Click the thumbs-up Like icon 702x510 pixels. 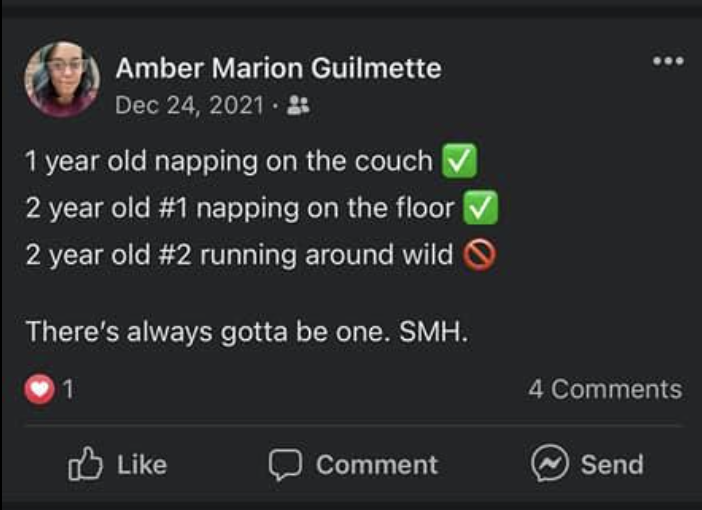pos(85,464)
